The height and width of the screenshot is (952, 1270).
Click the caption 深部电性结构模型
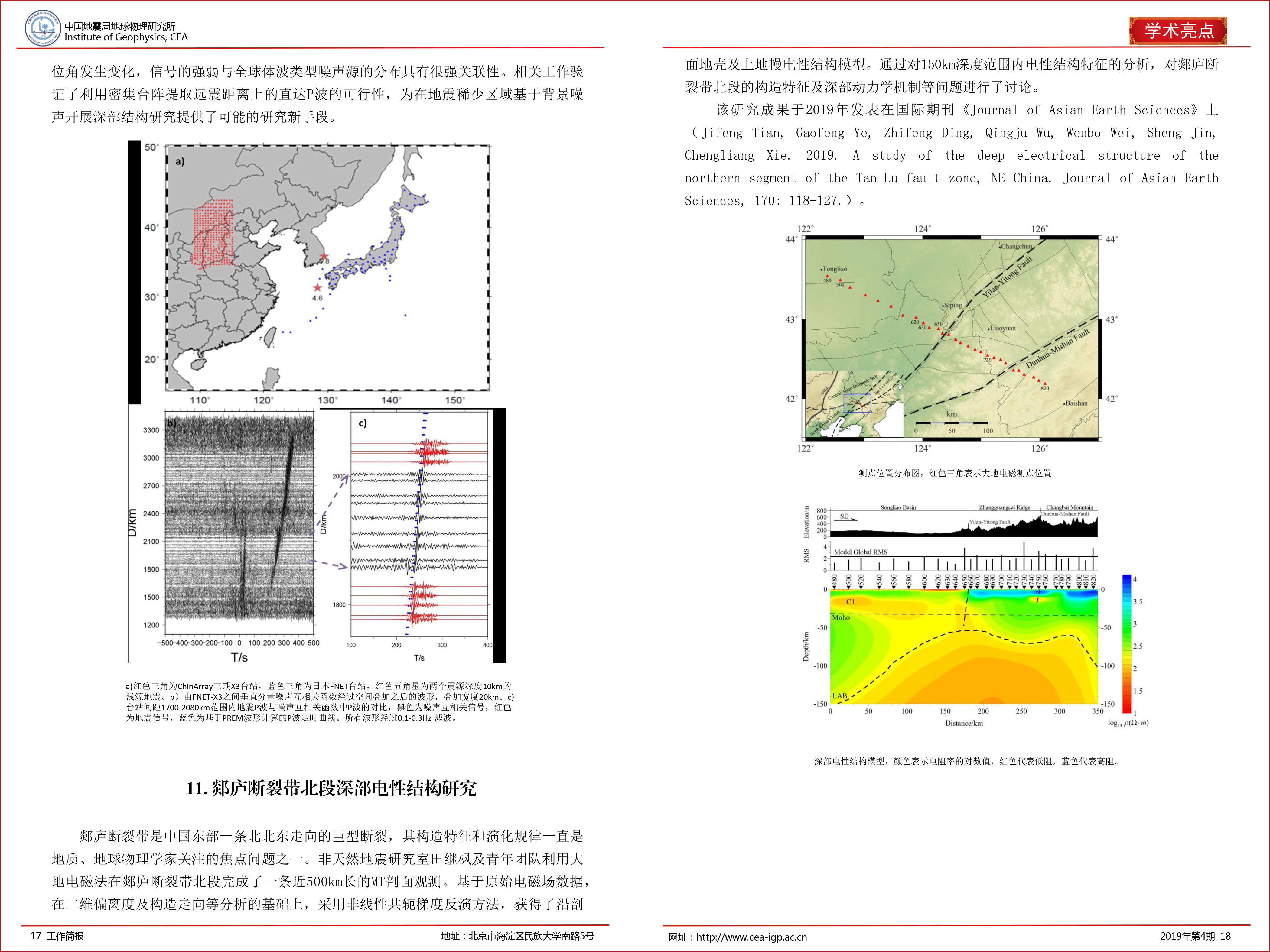point(967,762)
